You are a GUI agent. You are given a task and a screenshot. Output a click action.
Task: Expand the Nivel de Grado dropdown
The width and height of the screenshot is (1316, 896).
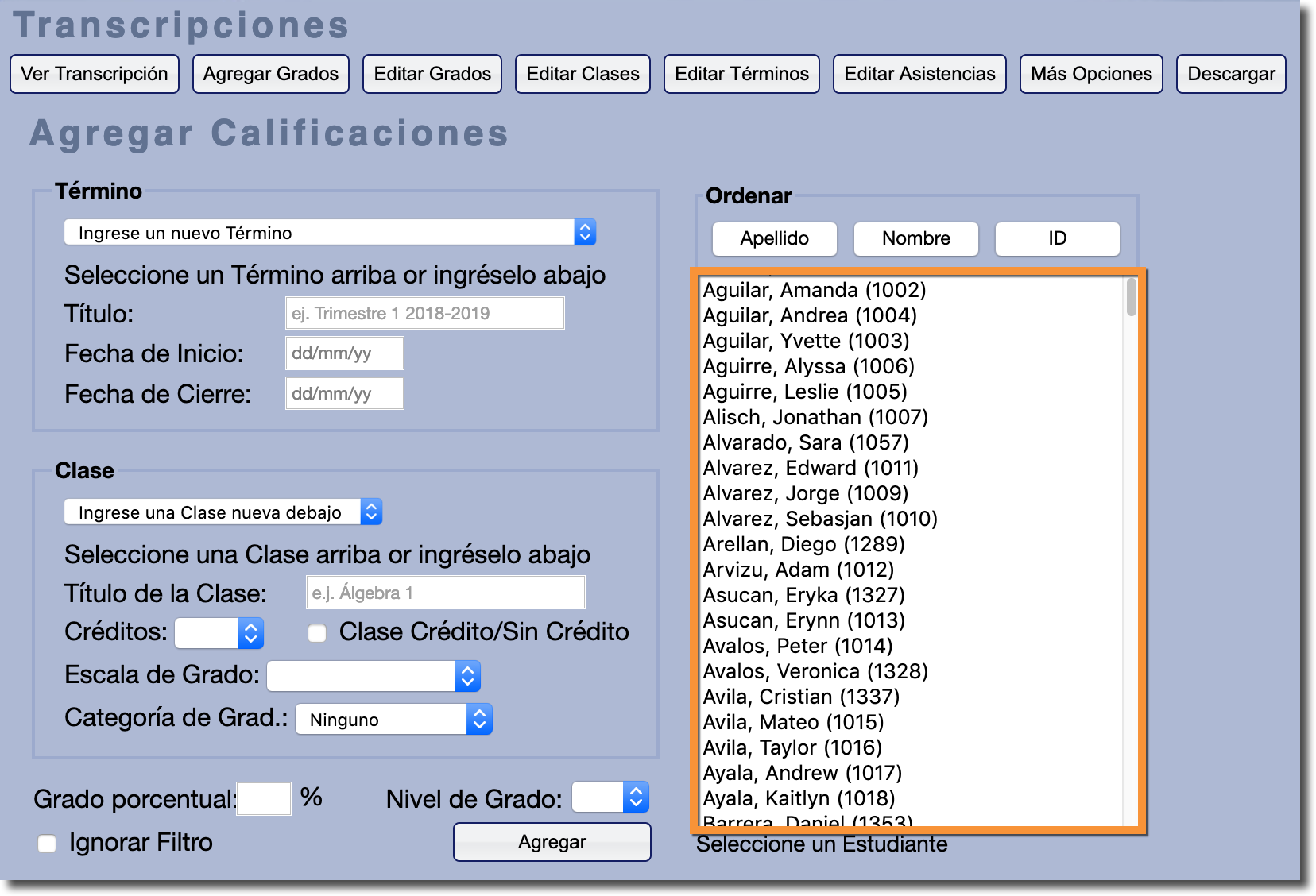(x=610, y=798)
